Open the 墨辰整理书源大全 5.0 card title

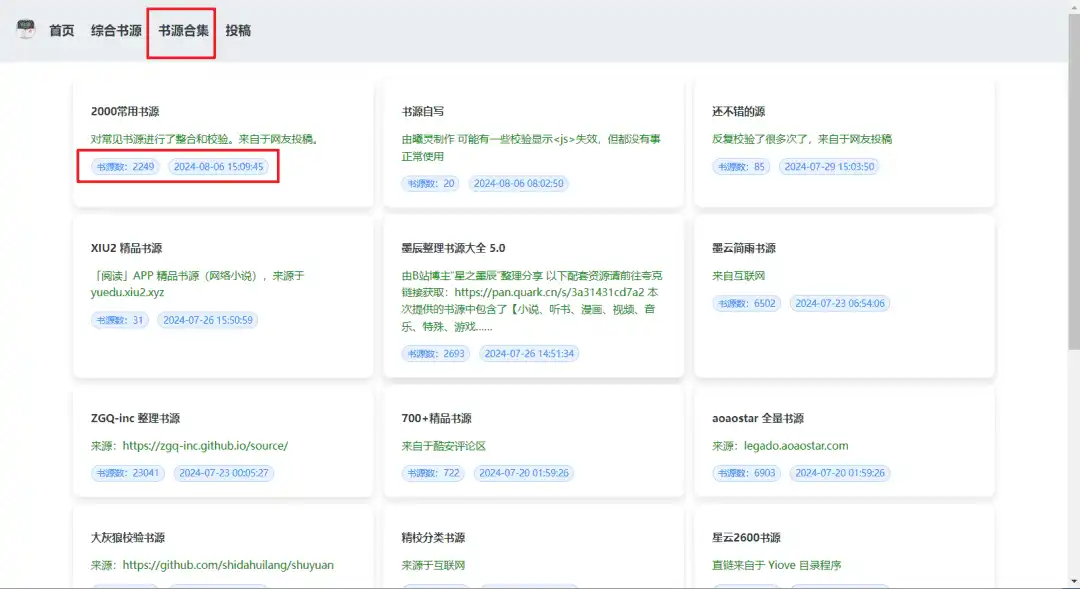click(453, 248)
